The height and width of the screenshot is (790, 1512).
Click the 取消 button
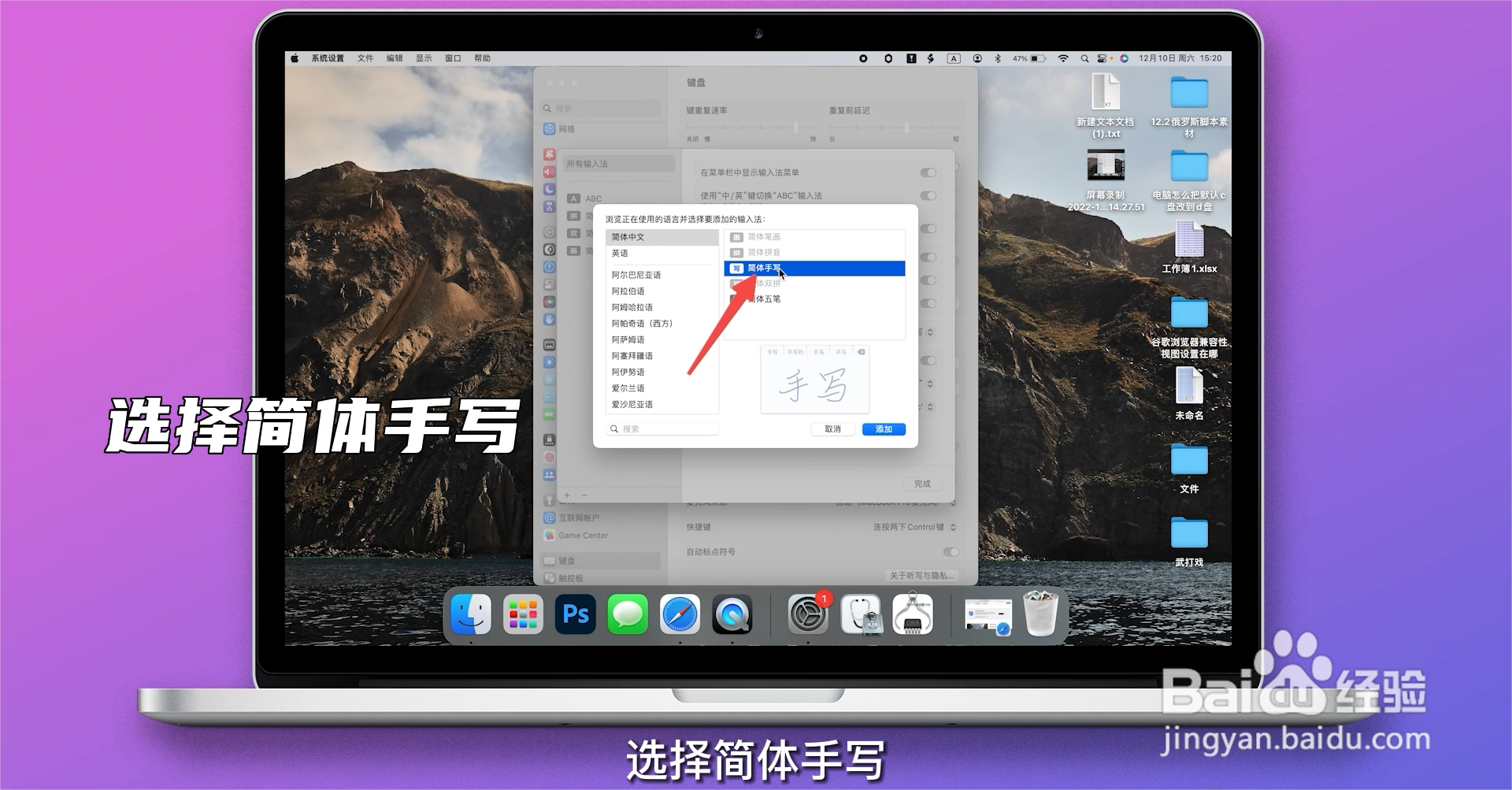[832, 429]
